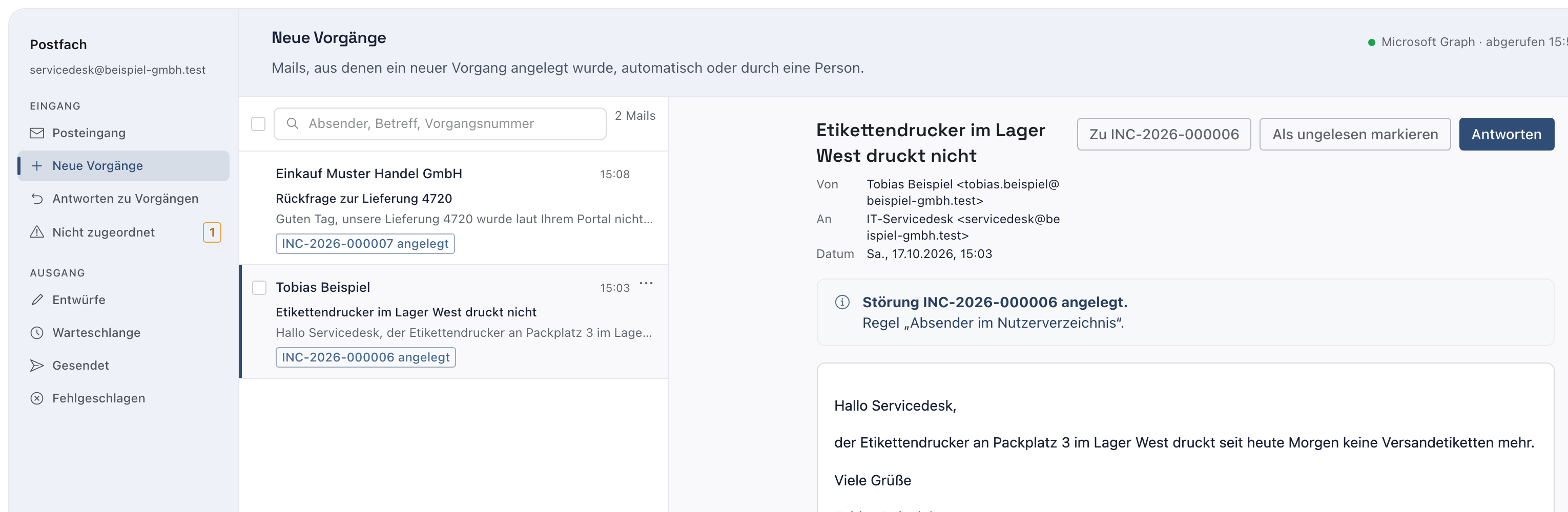The height and width of the screenshot is (512, 1568).
Task: Click the 15:08 timestamp
Action: (614, 174)
